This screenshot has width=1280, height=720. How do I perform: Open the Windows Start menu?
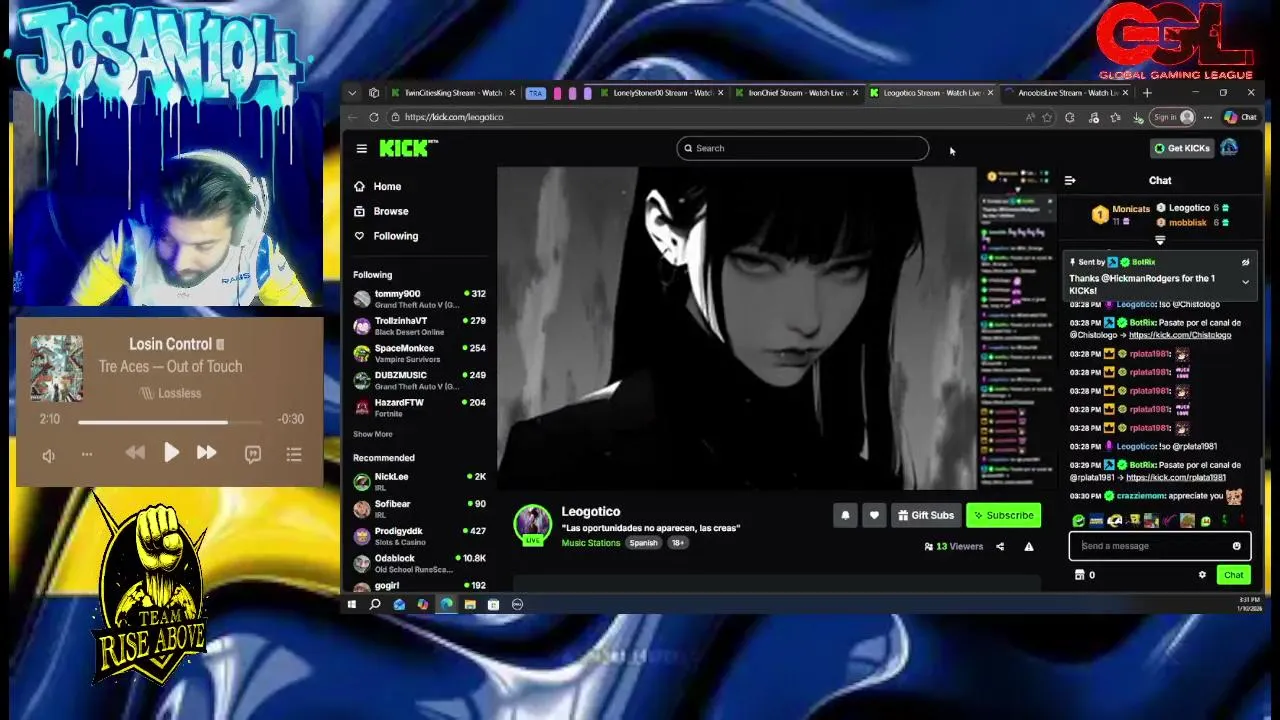click(351, 604)
